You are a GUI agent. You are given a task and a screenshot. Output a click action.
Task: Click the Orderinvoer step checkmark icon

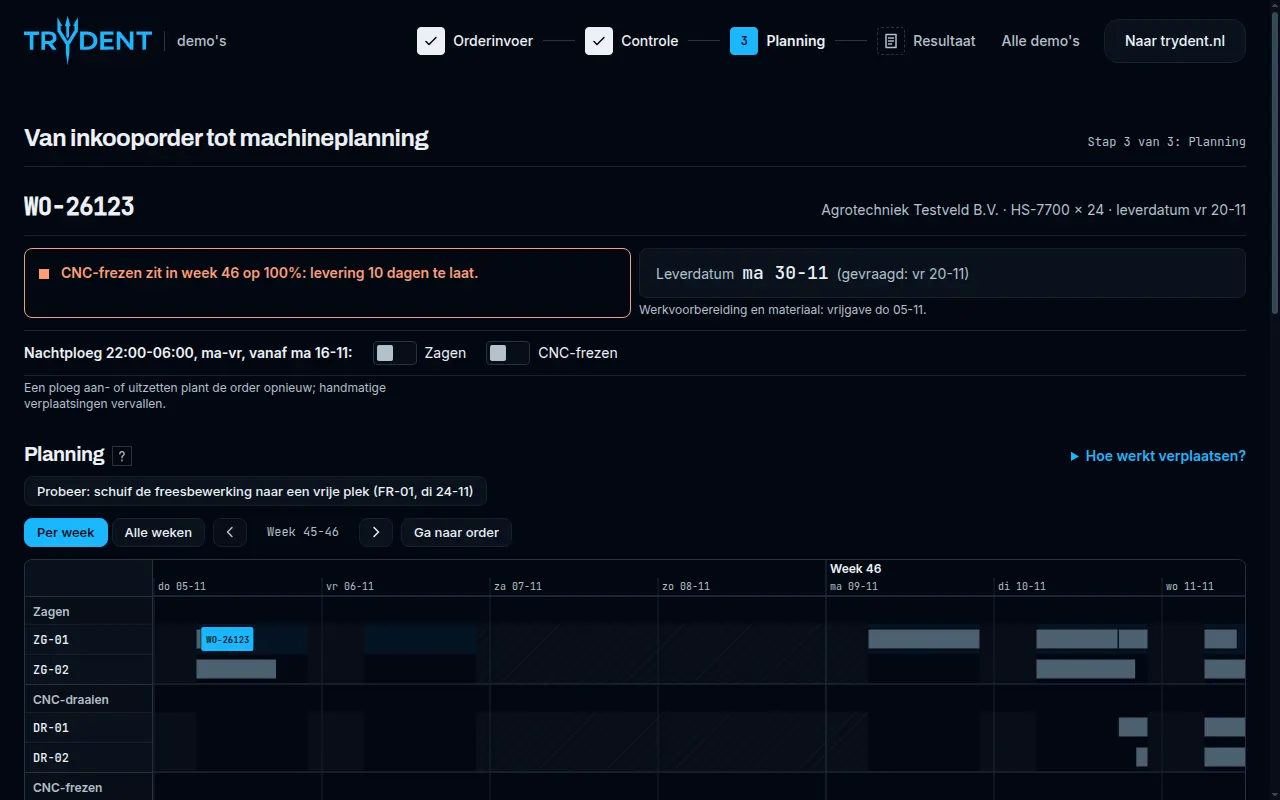(x=431, y=41)
